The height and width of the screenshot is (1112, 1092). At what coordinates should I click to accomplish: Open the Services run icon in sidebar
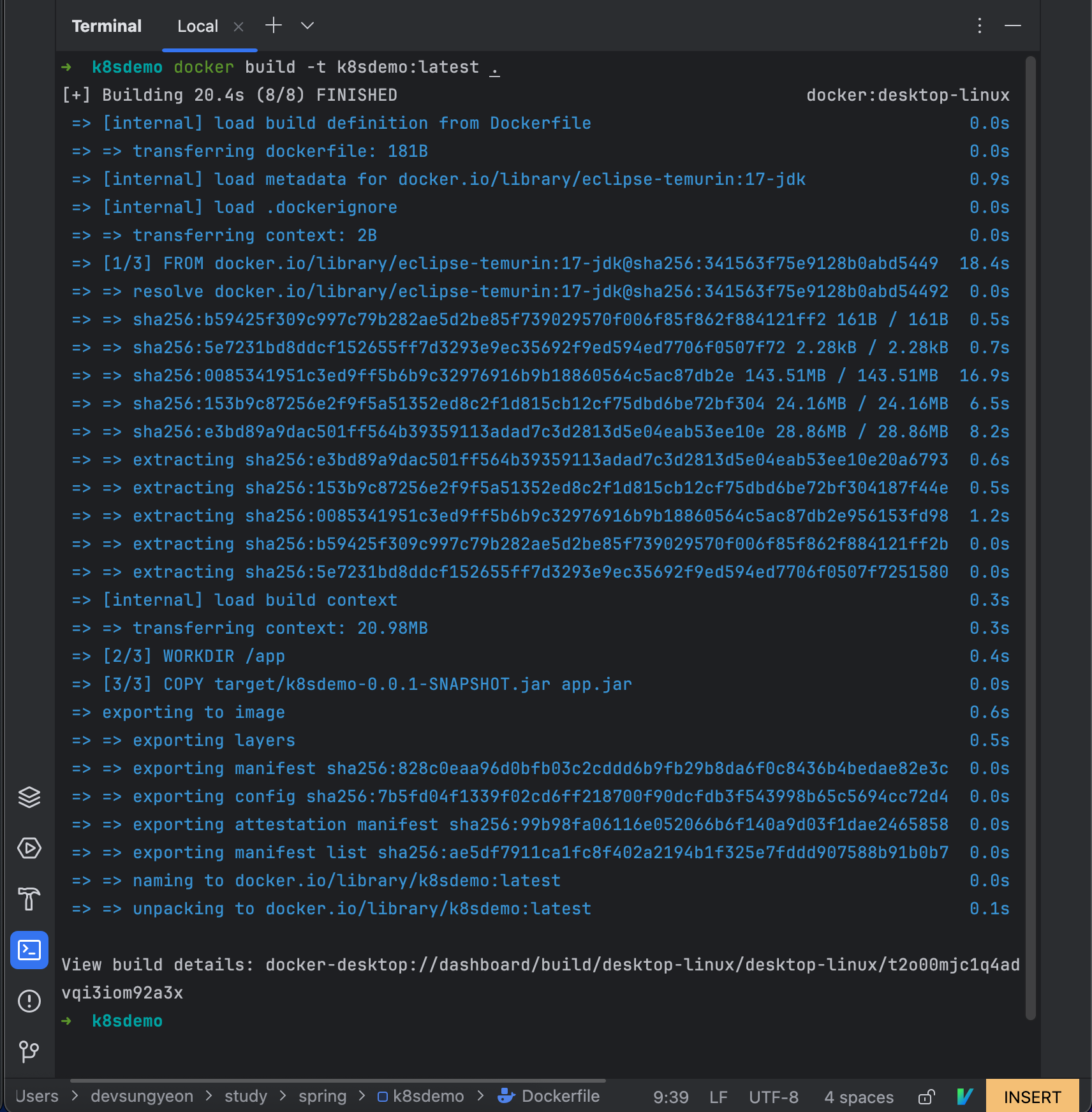pyautogui.click(x=29, y=848)
